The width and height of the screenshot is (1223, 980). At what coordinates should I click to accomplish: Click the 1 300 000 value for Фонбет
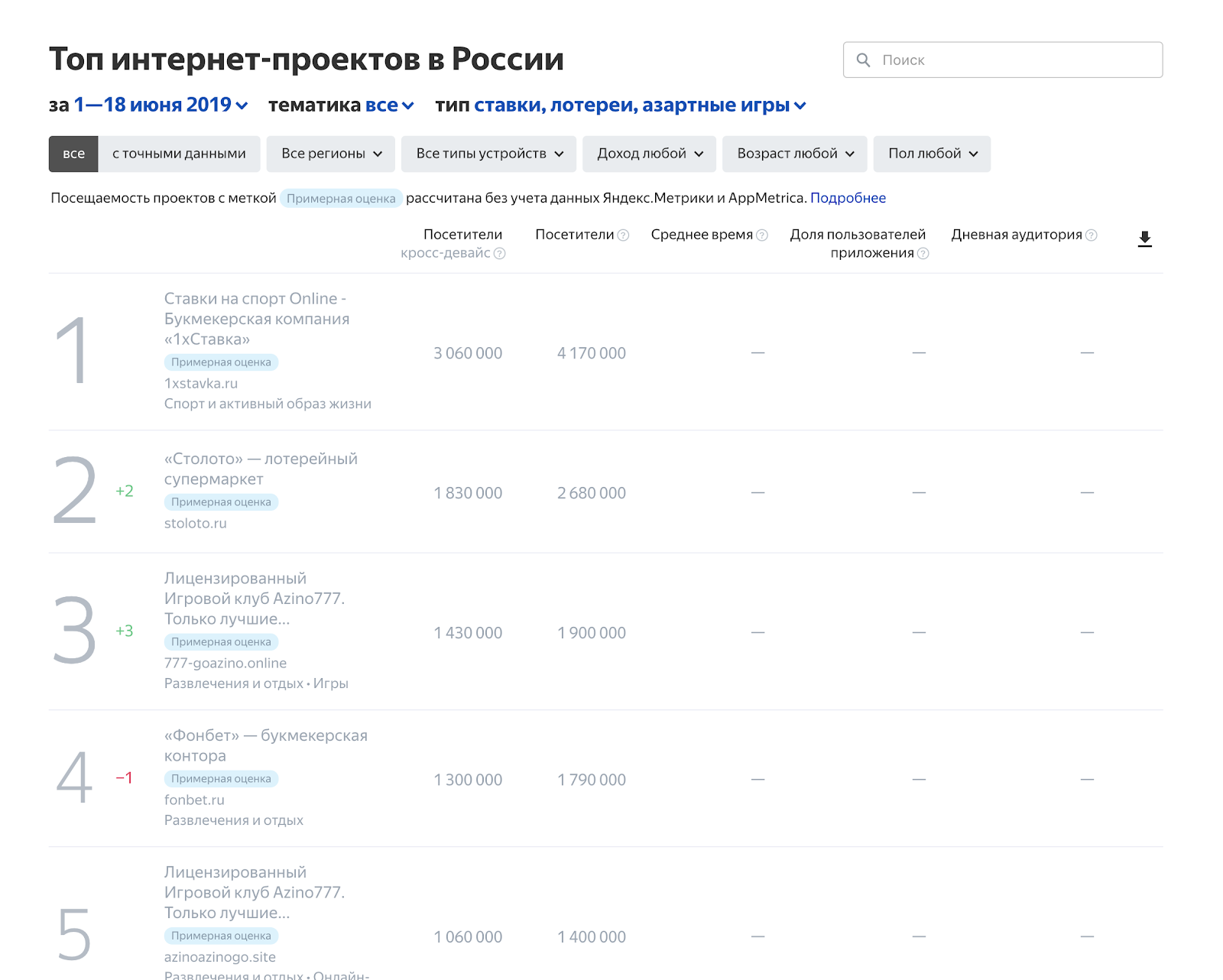[468, 780]
